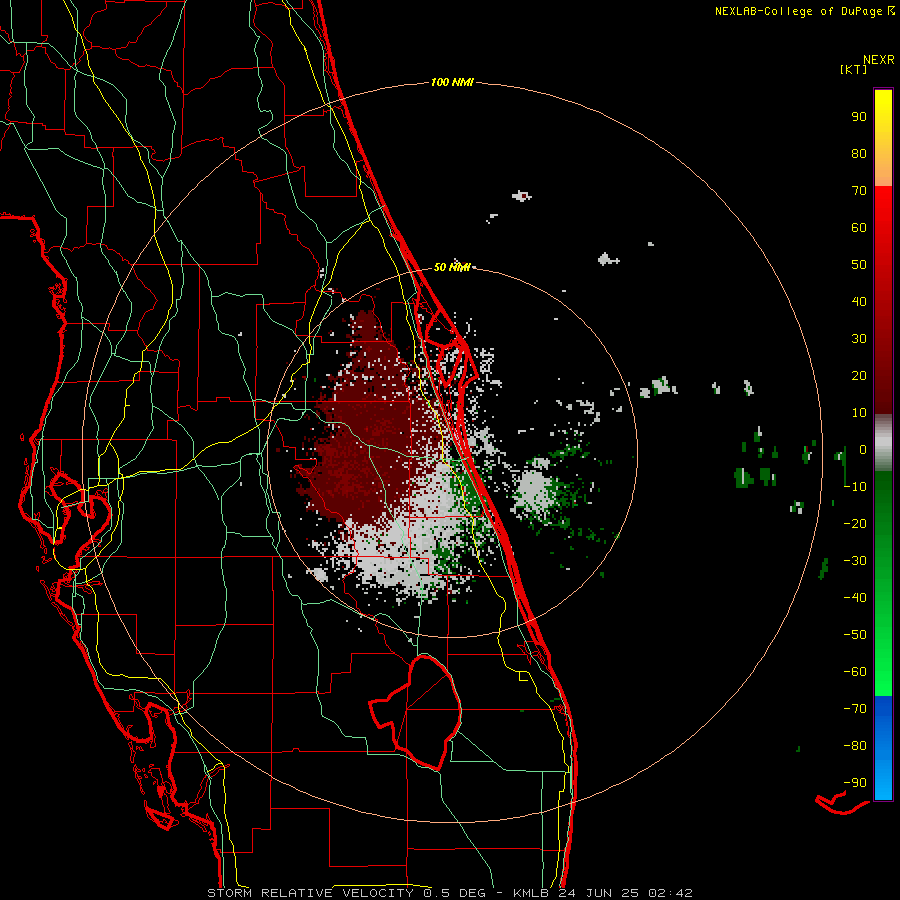The image size is (900, 900).
Task: Select the positive 80 knot scale label
Action: pyautogui.click(x=859, y=153)
